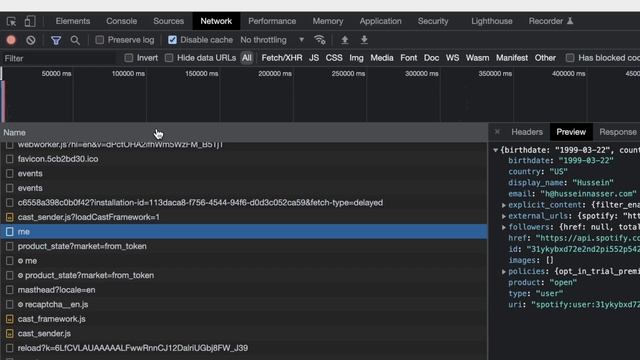This screenshot has width=640, height=360.
Task: Import HAR file with upload arrow
Action: click(x=344, y=40)
